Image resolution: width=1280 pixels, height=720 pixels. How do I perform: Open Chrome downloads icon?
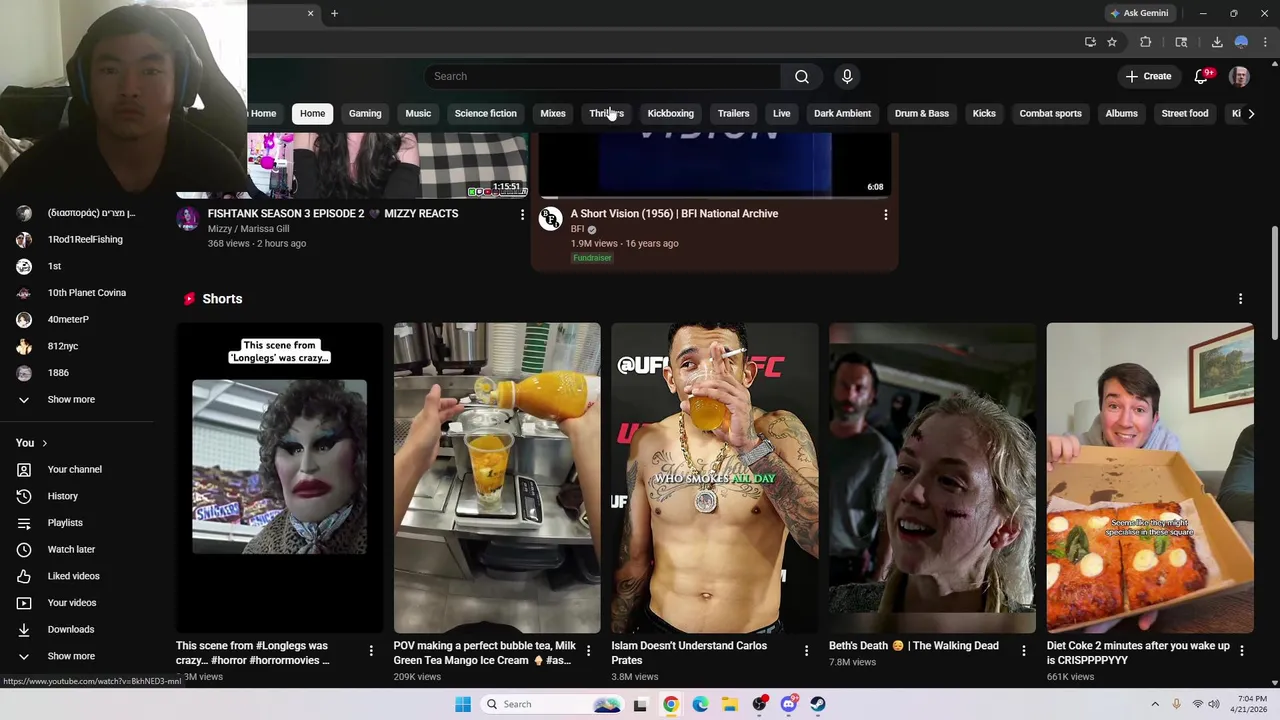1217,42
